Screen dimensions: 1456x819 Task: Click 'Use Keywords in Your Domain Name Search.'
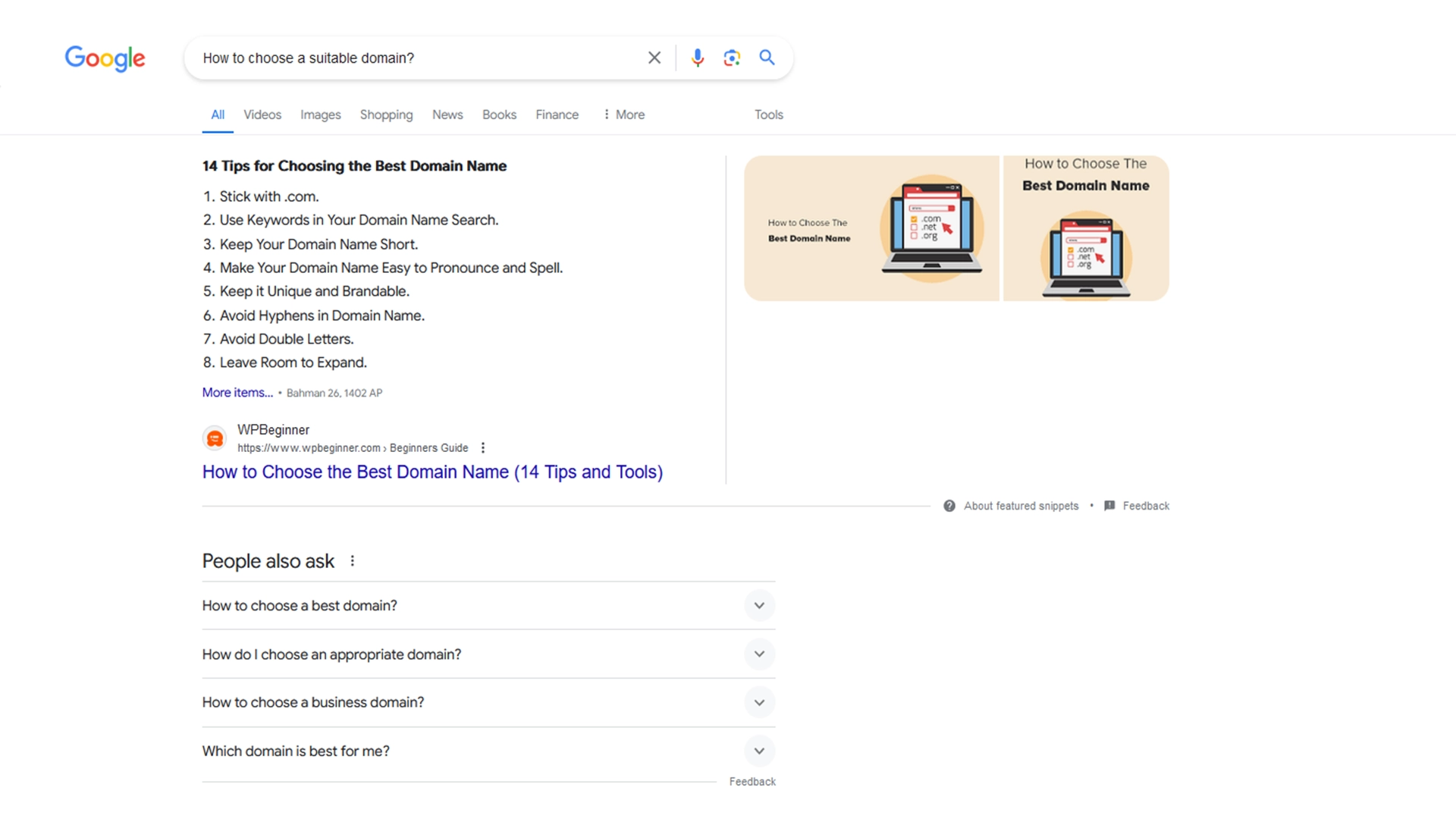click(359, 220)
